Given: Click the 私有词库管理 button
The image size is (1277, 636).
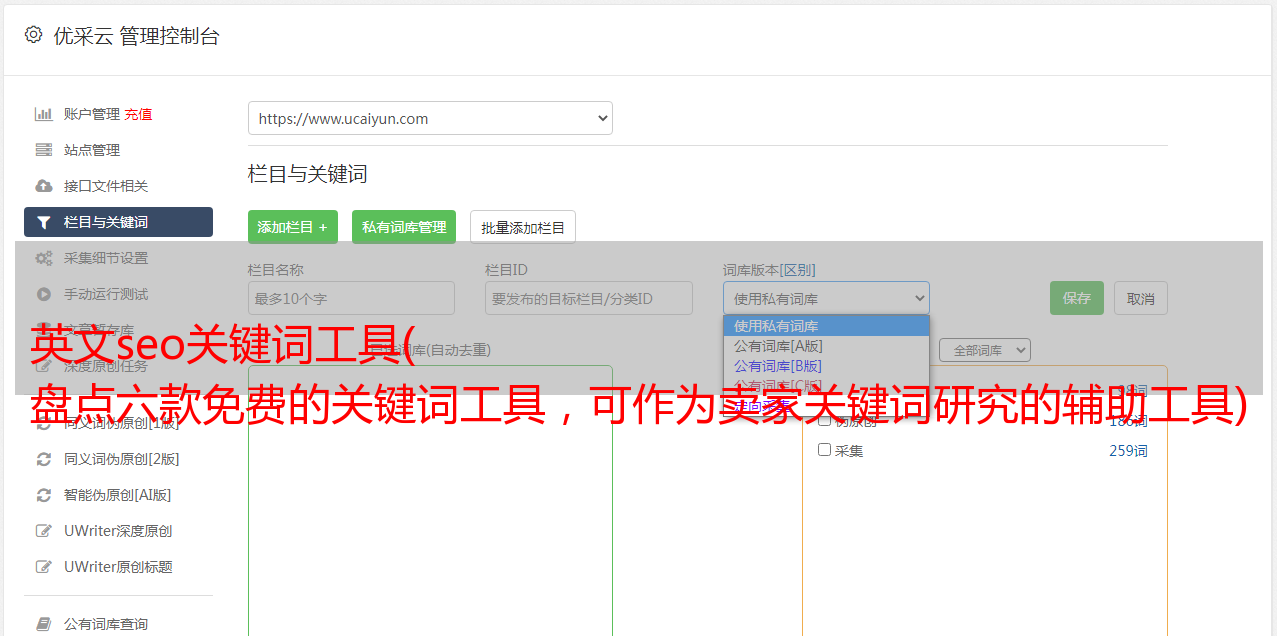Looking at the screenshot, I should pyautogui.click(x=404, y=227).
